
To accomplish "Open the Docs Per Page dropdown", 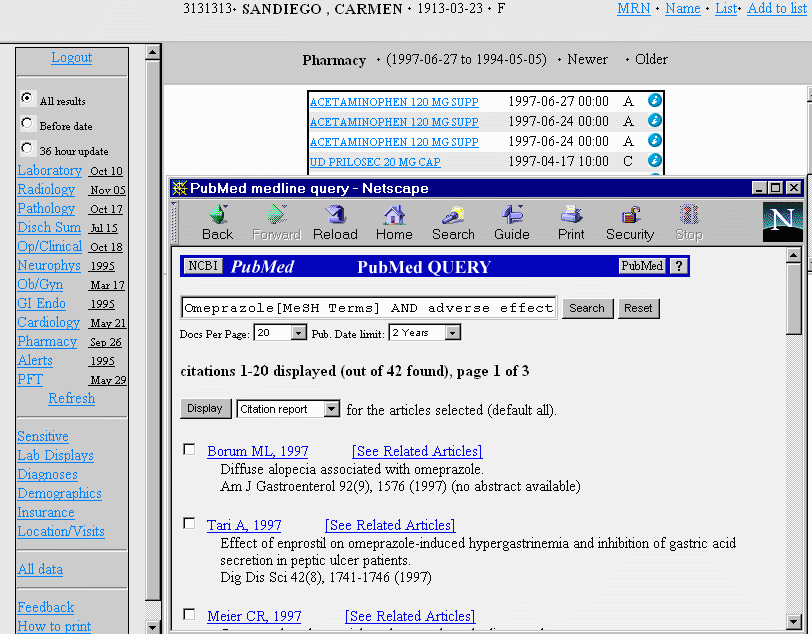I will [x=279, y=333].
